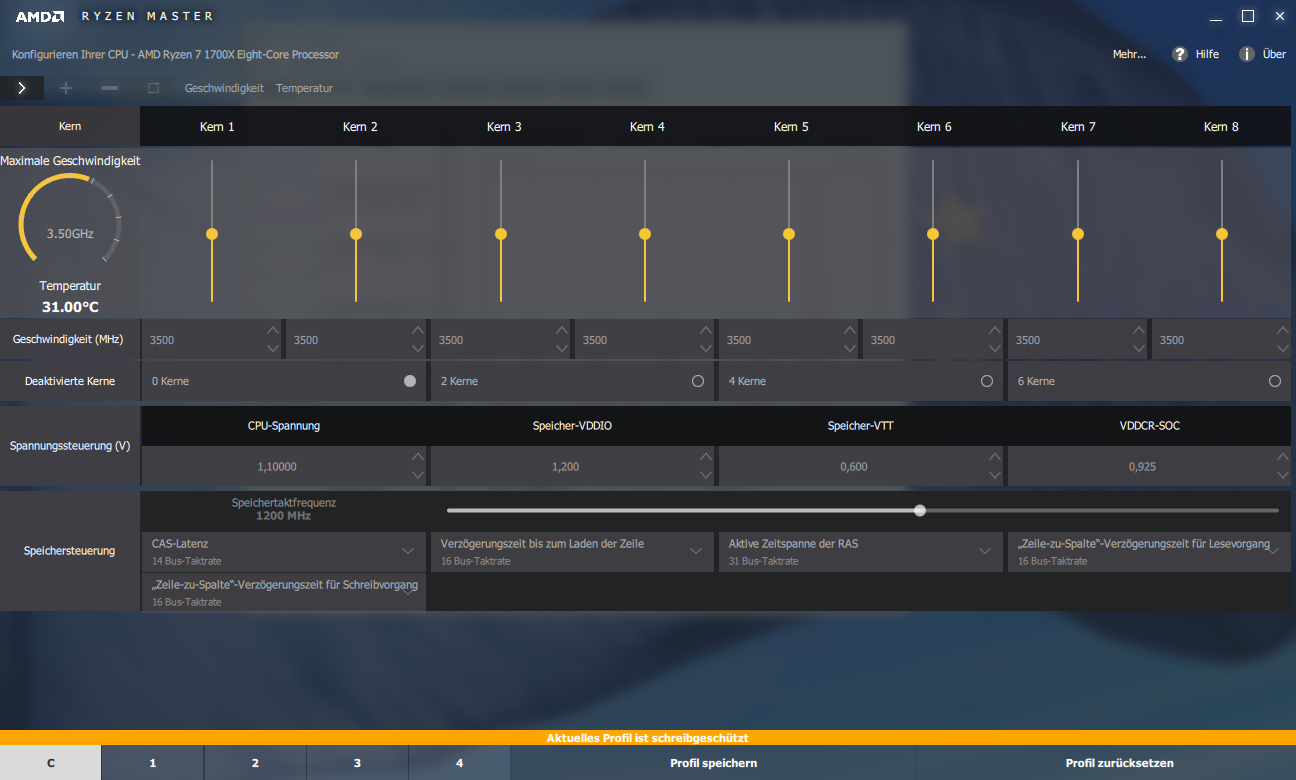Image resolution: width=1296 pixels, height=780 pixels.
Task: Click Kern 4 speed slider handle
Action: pyautogui.click(x=645, y=234)
